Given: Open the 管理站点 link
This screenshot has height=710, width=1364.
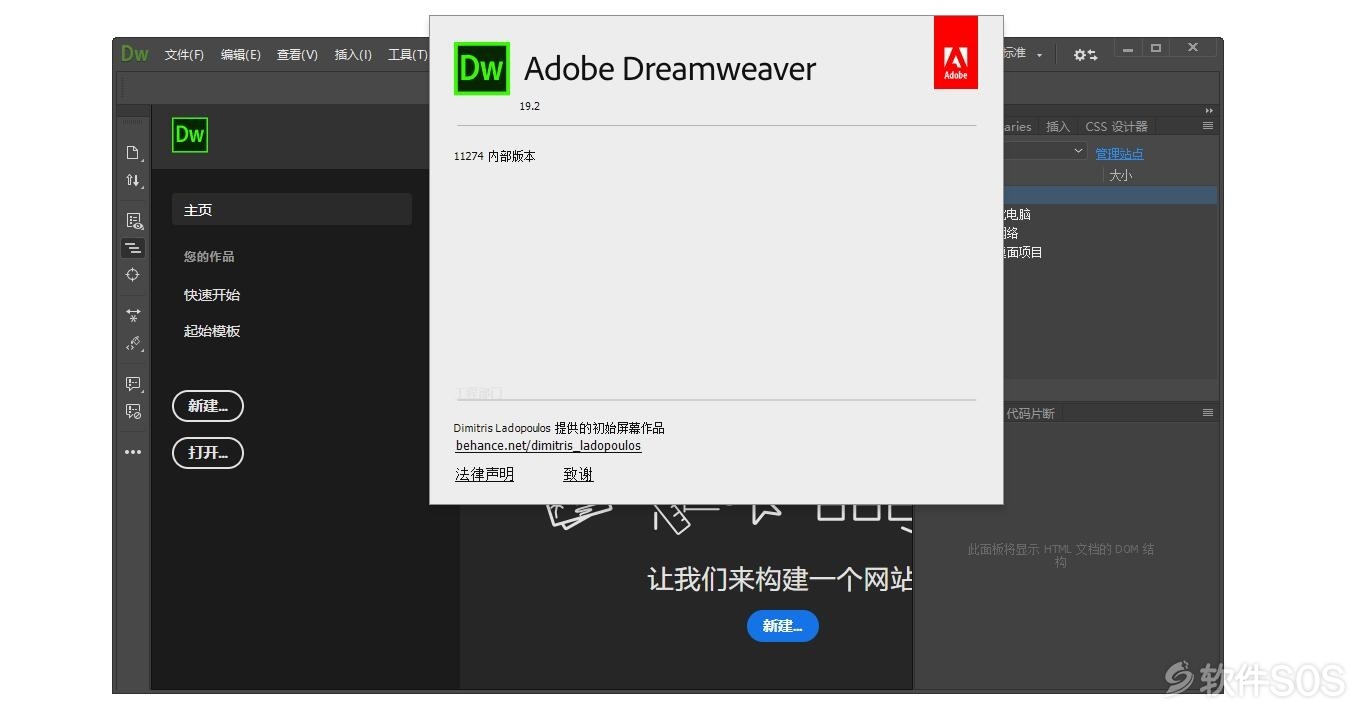Looking at the screenshot, I should pyautogui.click(x=1119, y=154).
